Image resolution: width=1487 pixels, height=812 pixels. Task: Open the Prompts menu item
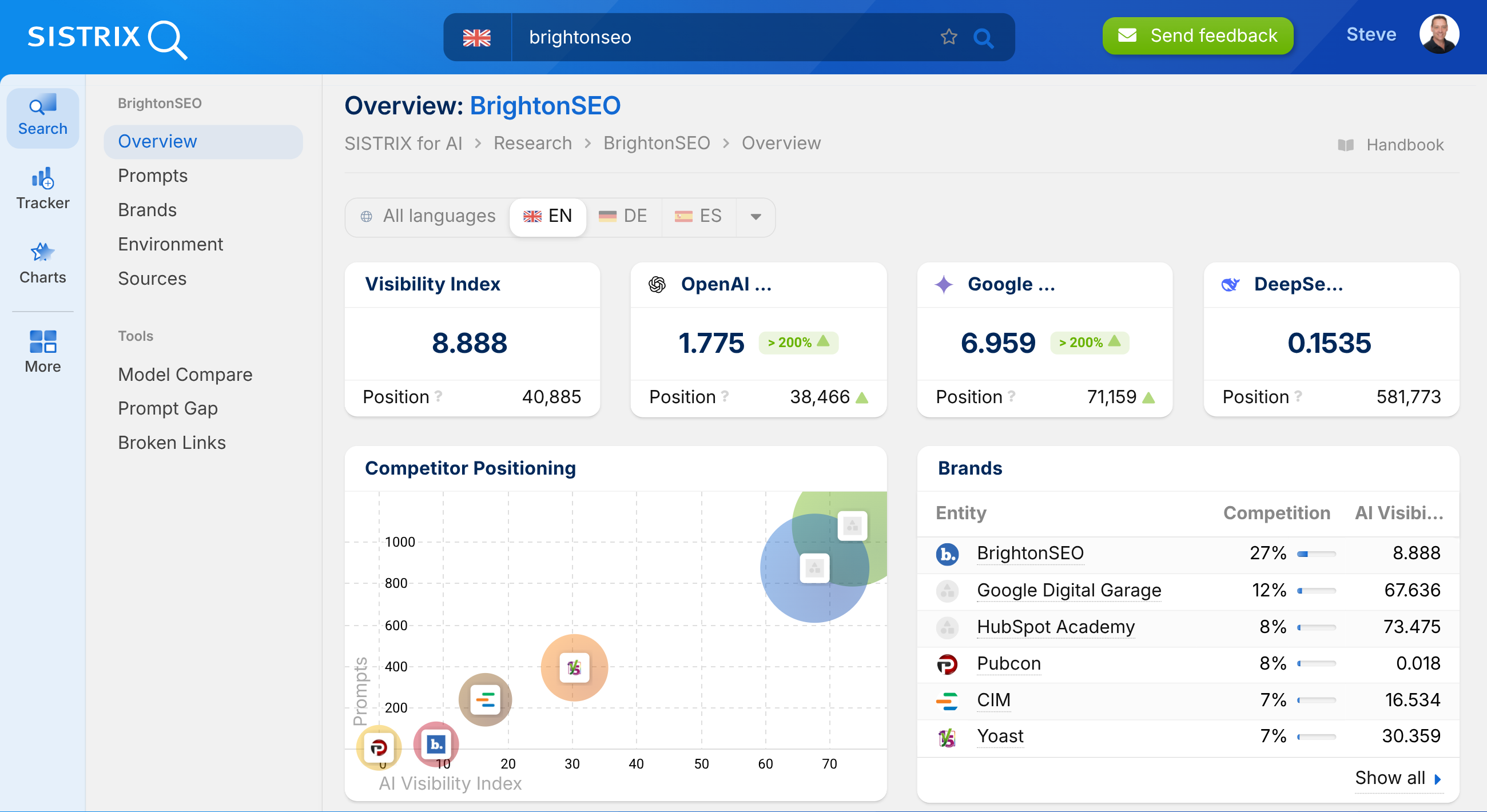coord(152,176)
